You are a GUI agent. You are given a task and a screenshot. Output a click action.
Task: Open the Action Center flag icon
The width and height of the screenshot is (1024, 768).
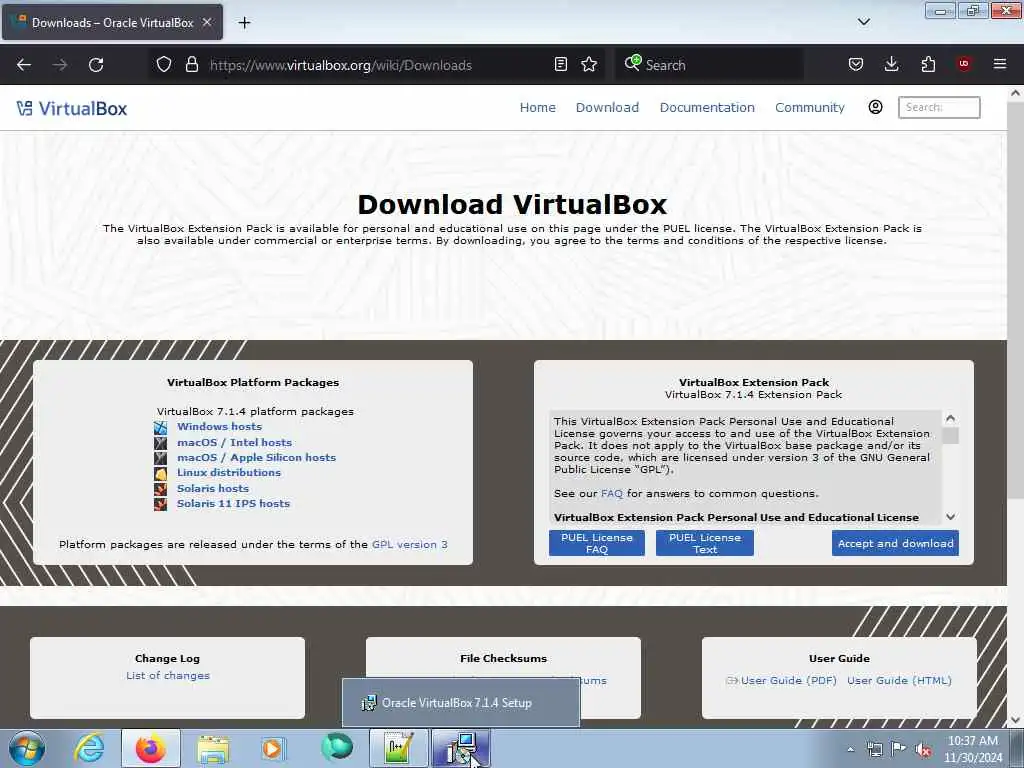coord(899,749)
